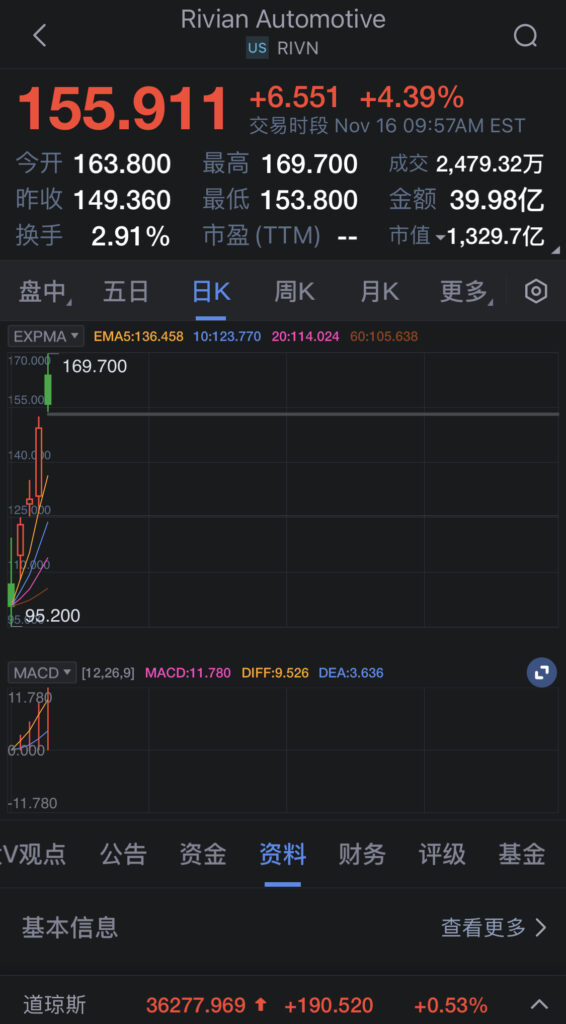Viewport: 566px width, 1024px height.
Task: Open the 更多 chart period menu
Action: point(464,292)
